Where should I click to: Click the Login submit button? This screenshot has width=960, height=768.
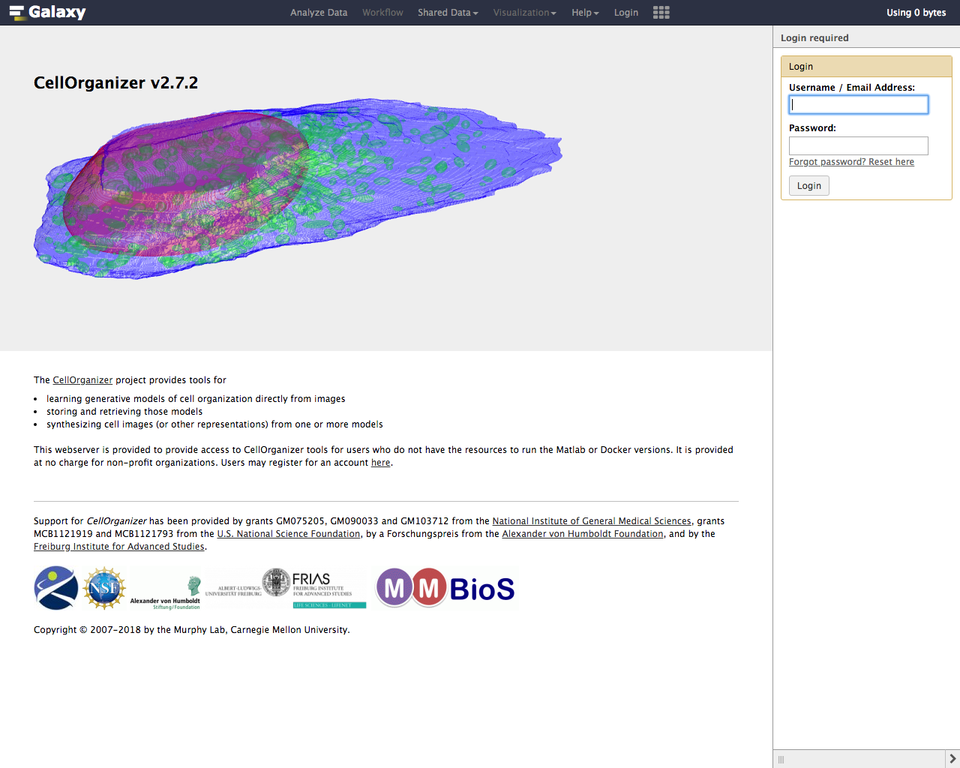(809, 186)
